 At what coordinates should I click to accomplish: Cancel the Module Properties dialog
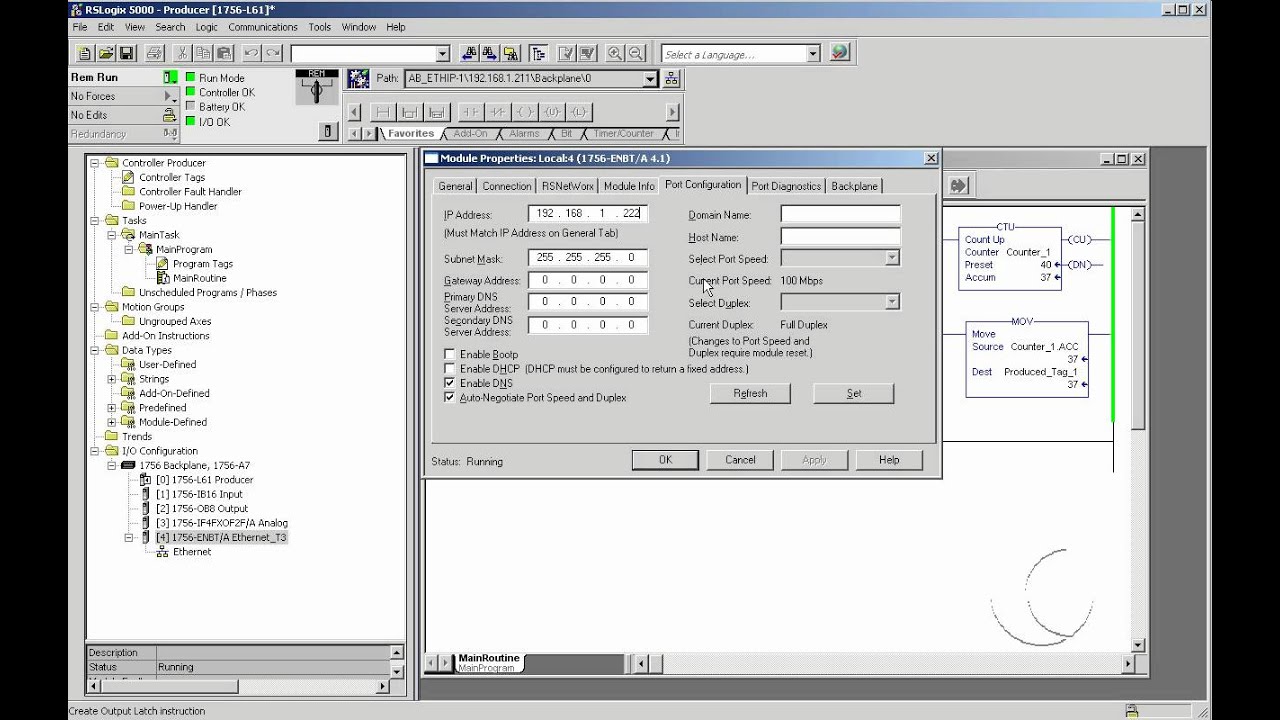(x=740, y=460)
